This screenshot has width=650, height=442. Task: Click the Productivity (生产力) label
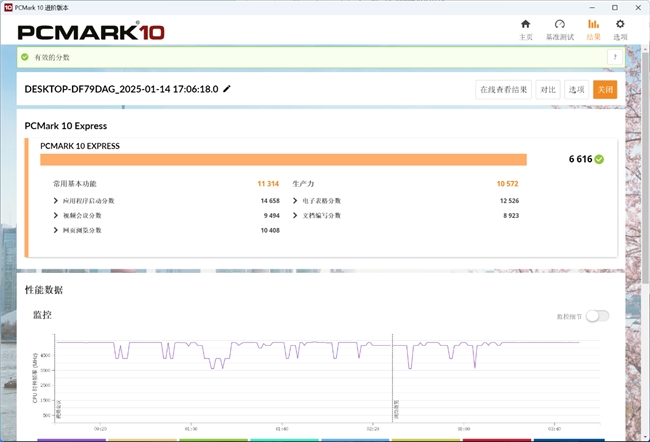303,184
